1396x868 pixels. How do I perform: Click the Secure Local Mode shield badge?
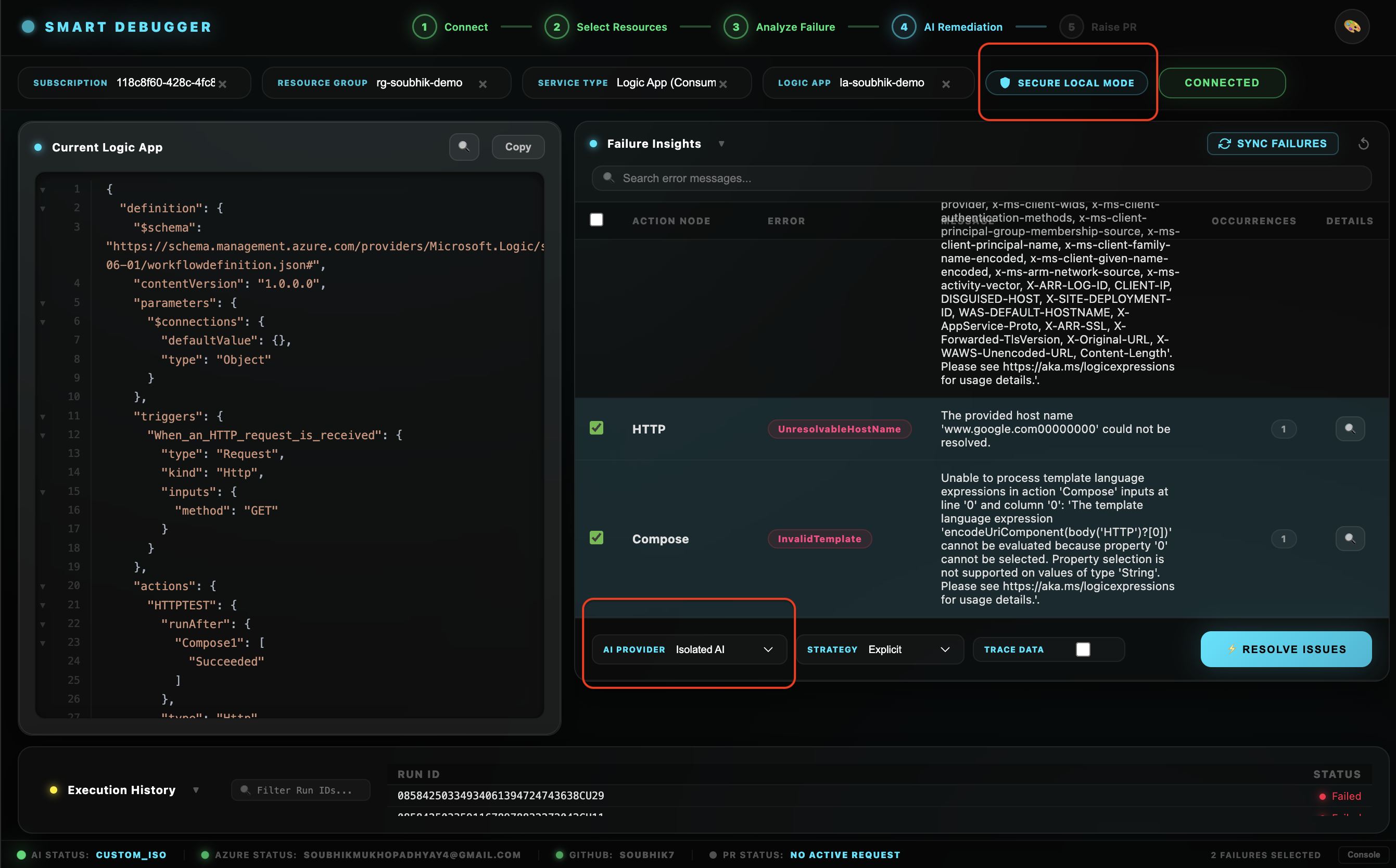tap(1067, 83)
